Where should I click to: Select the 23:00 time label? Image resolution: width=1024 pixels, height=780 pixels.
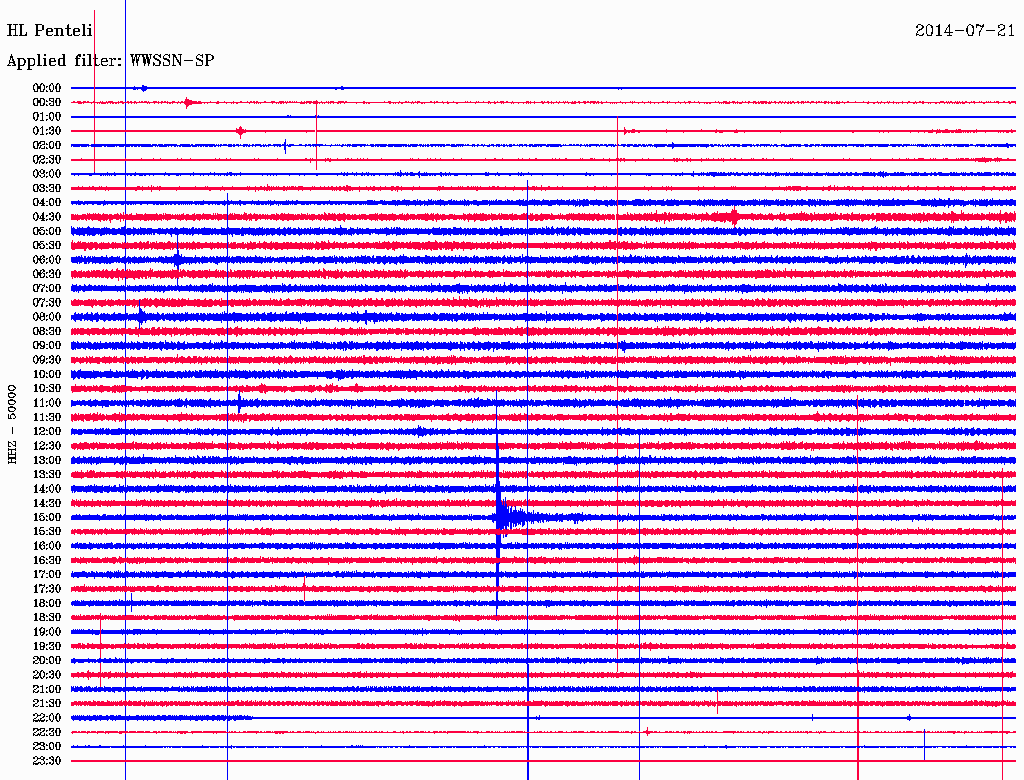(x=46, y=747)
